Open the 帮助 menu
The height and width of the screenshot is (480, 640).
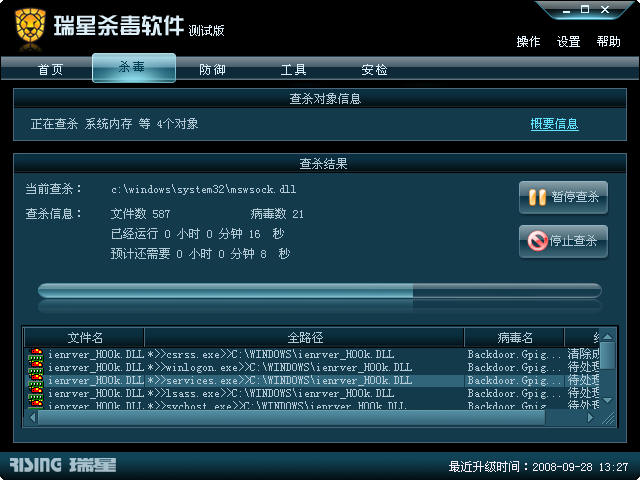point(608,41)
